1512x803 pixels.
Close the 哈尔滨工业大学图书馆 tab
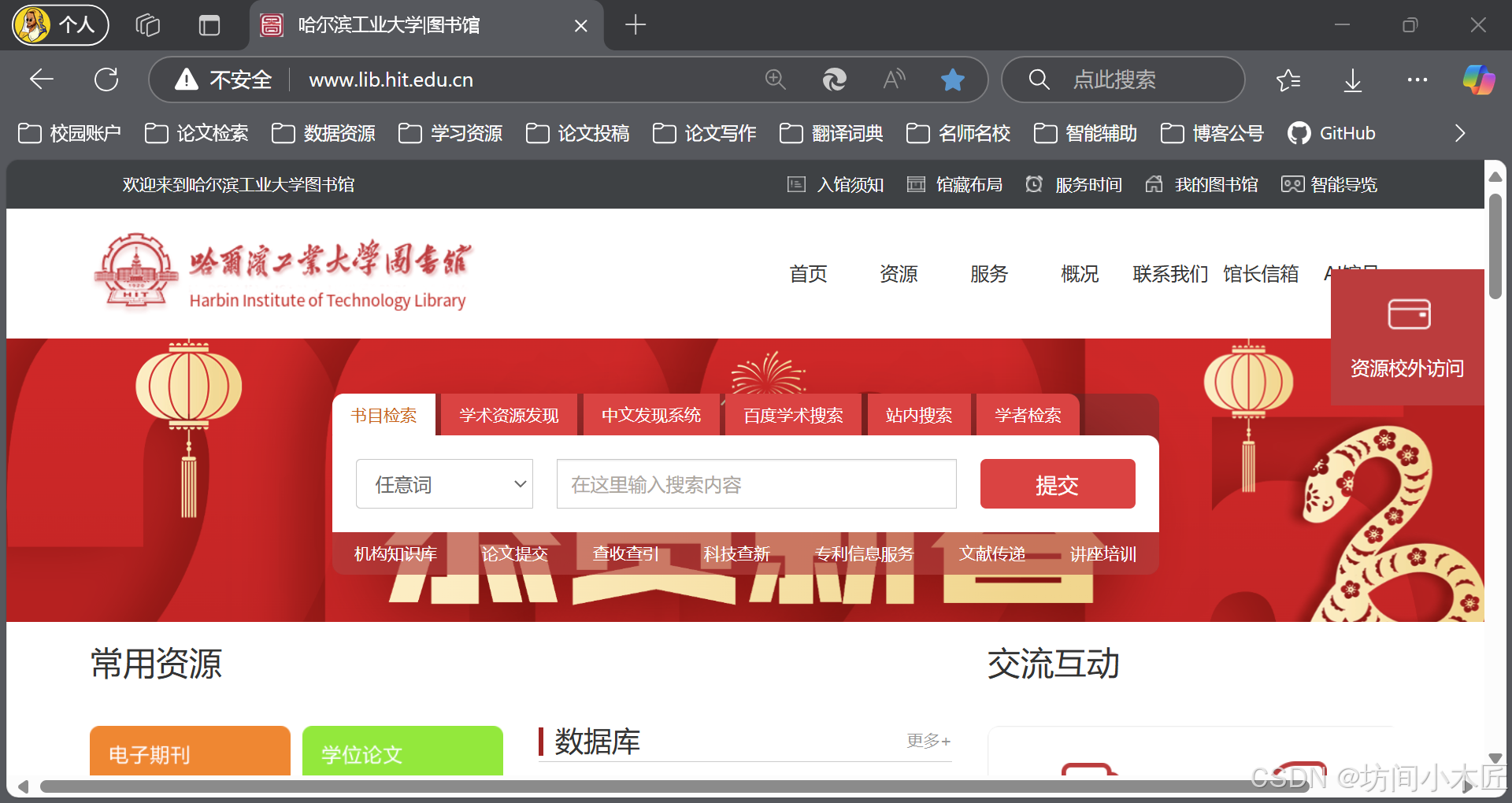click(x=581, y=26)
